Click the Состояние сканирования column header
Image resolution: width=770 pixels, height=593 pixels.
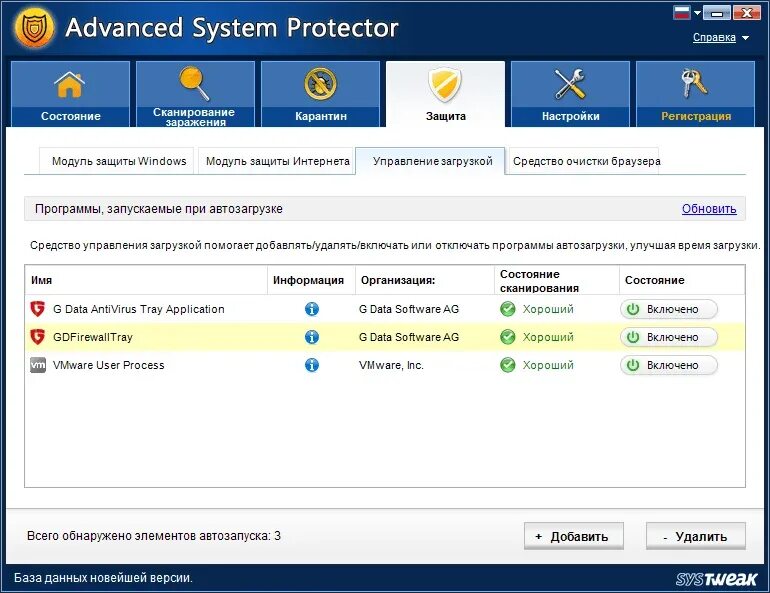point(557,280)
